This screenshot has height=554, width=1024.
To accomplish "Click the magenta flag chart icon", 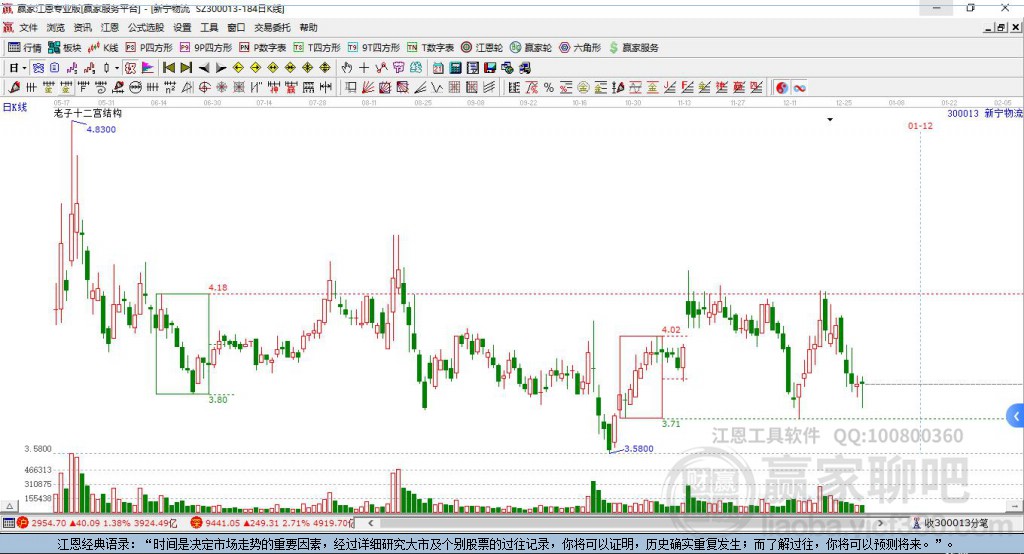I will [x=148, y=67].
